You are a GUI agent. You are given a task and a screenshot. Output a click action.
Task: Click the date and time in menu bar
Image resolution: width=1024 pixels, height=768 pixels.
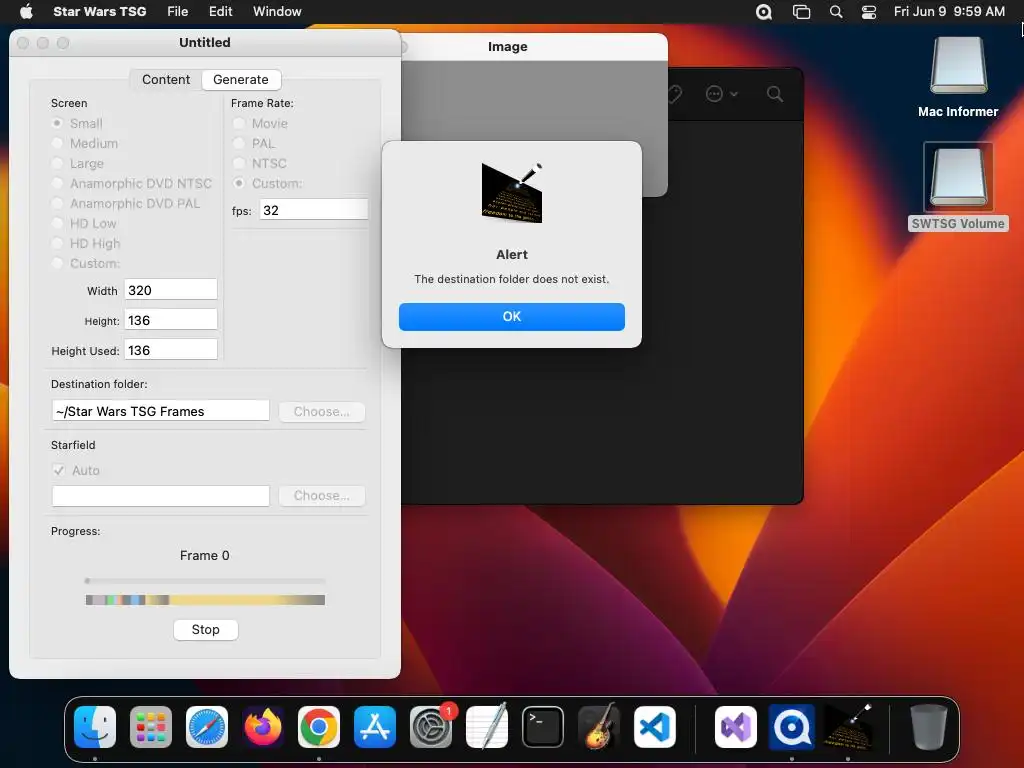click(x=949, y=11)
